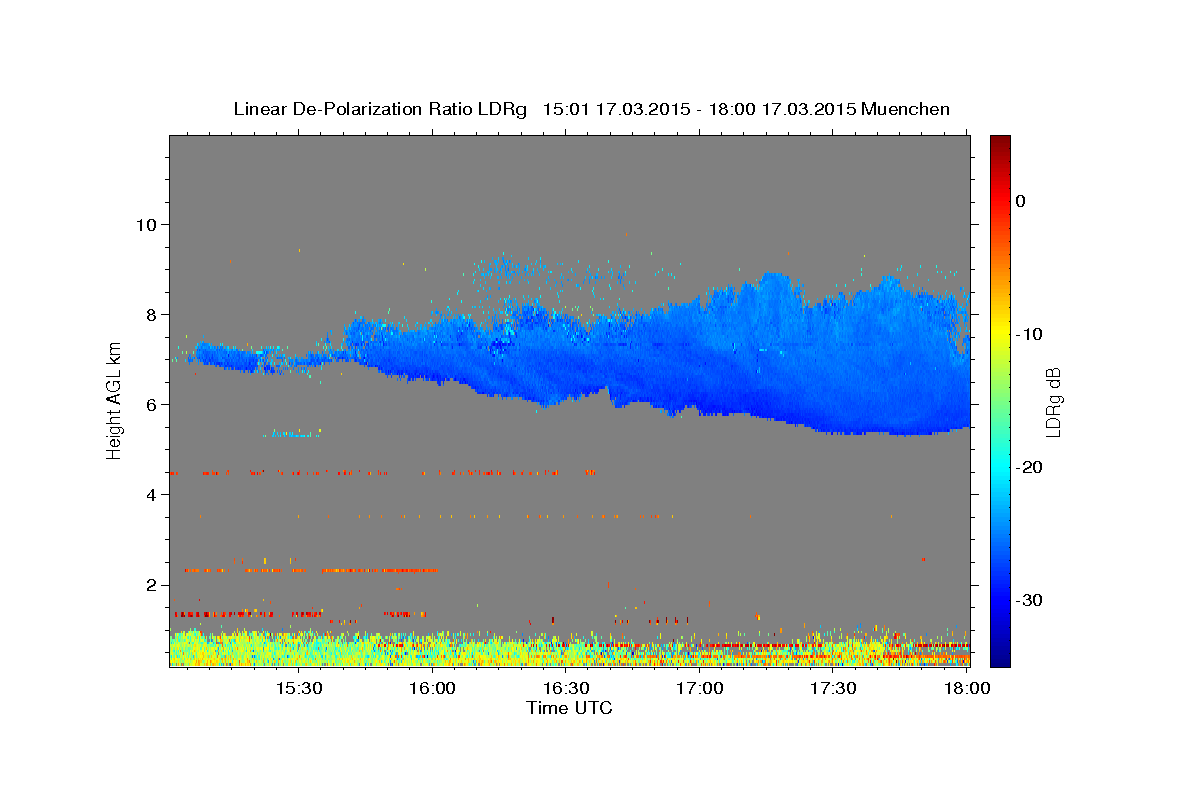Screen dimensions: 1200x800
Task: Select the 18:00 time tick label
Action: point(967,689)
